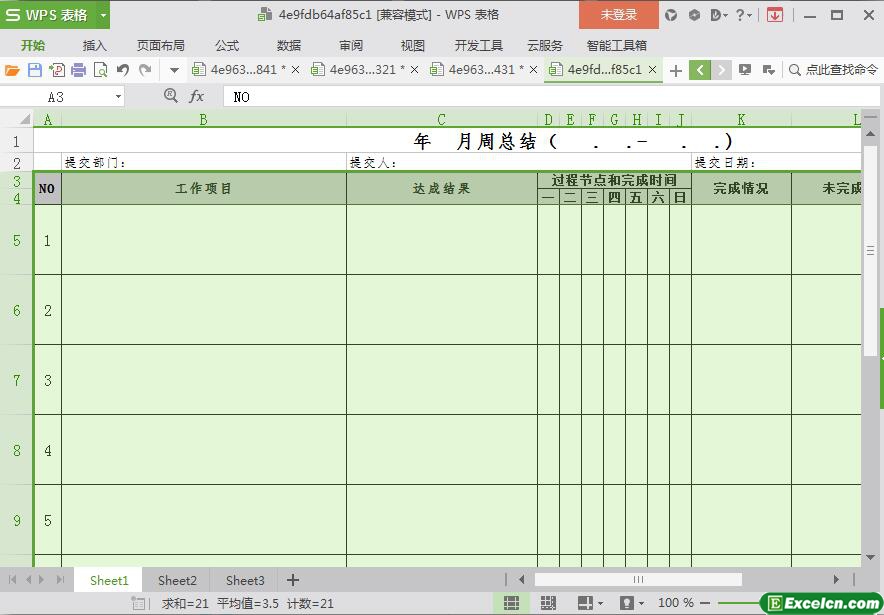
Task: Switch to normal view in status bar
Action: pyautogui.click(x=511, y=603)
